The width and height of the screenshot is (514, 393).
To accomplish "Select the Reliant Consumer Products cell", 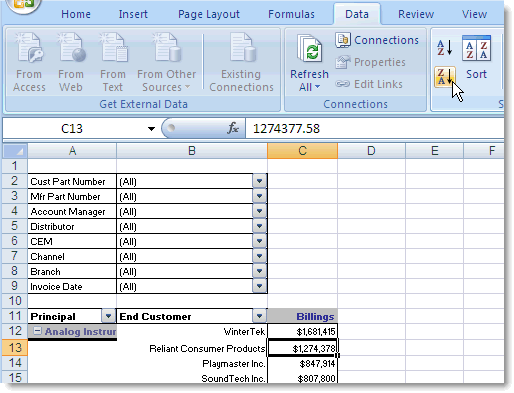I will pyautogui.click(x=192, y=348).
